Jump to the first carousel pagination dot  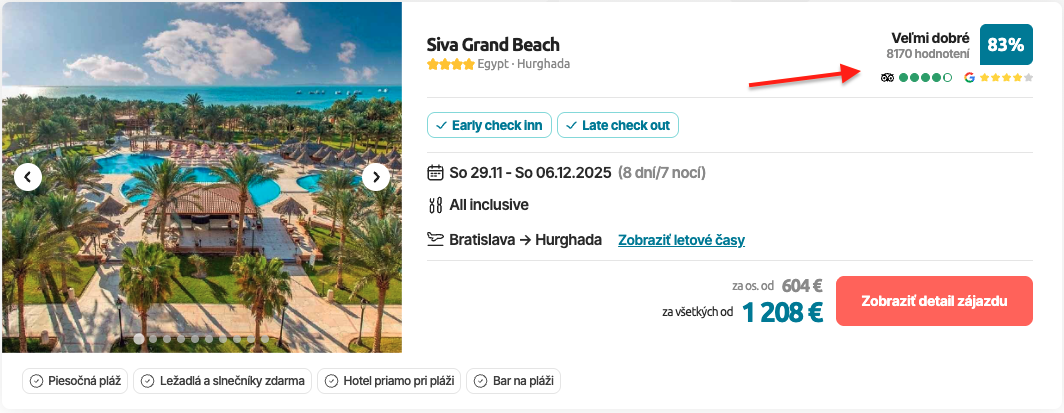(139, 339)
